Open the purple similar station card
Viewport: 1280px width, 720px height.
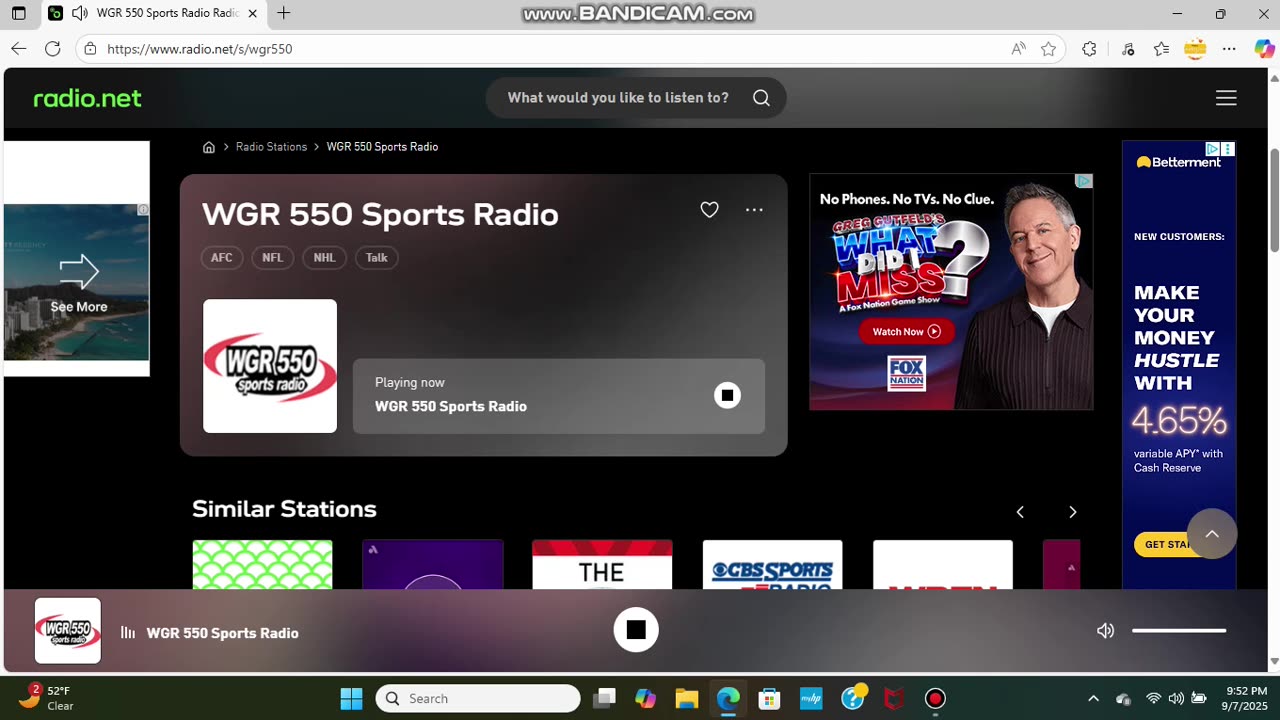click(432, 565)
